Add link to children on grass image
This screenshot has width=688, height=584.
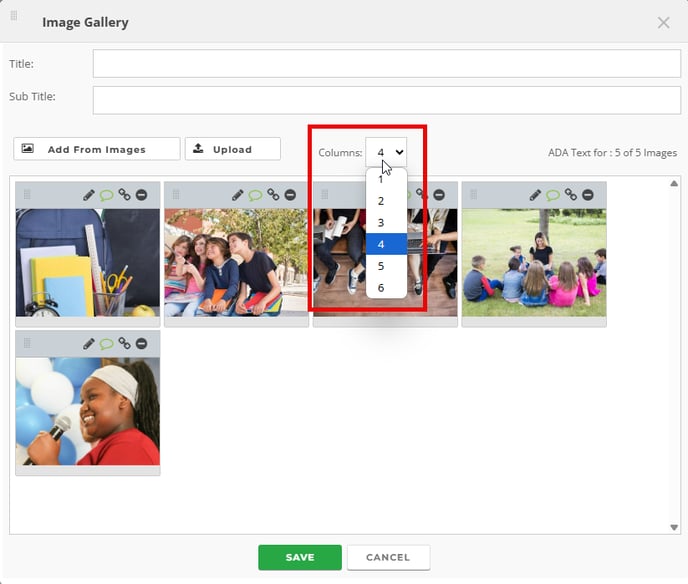571,194
